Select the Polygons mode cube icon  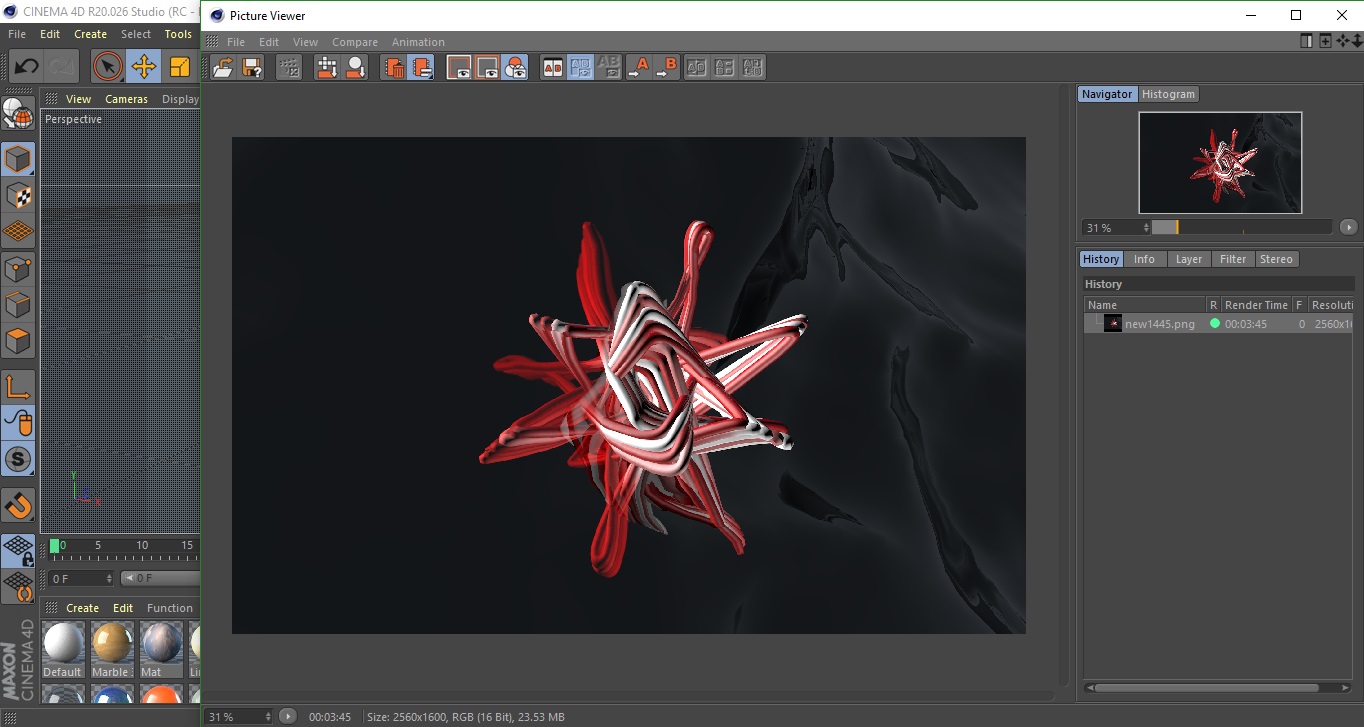click(18, 341)
